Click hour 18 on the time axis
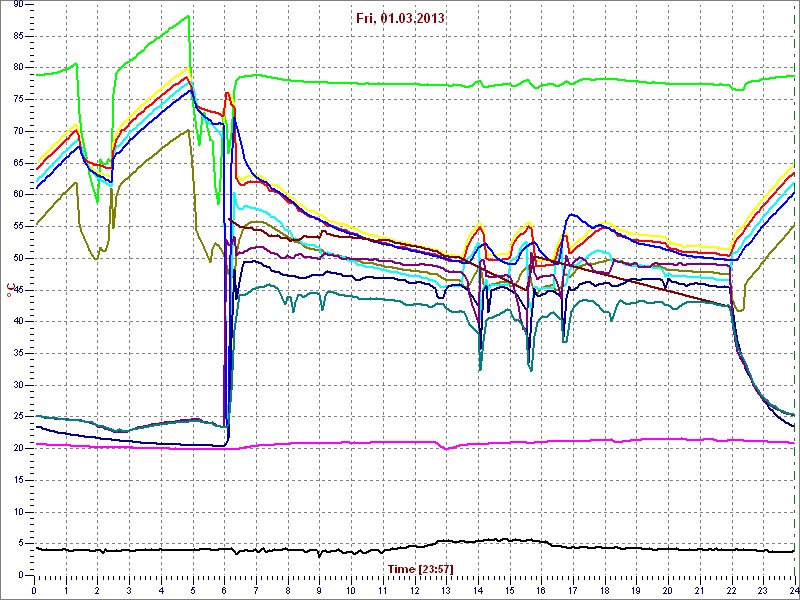800x600 pixels. point(605,590)
